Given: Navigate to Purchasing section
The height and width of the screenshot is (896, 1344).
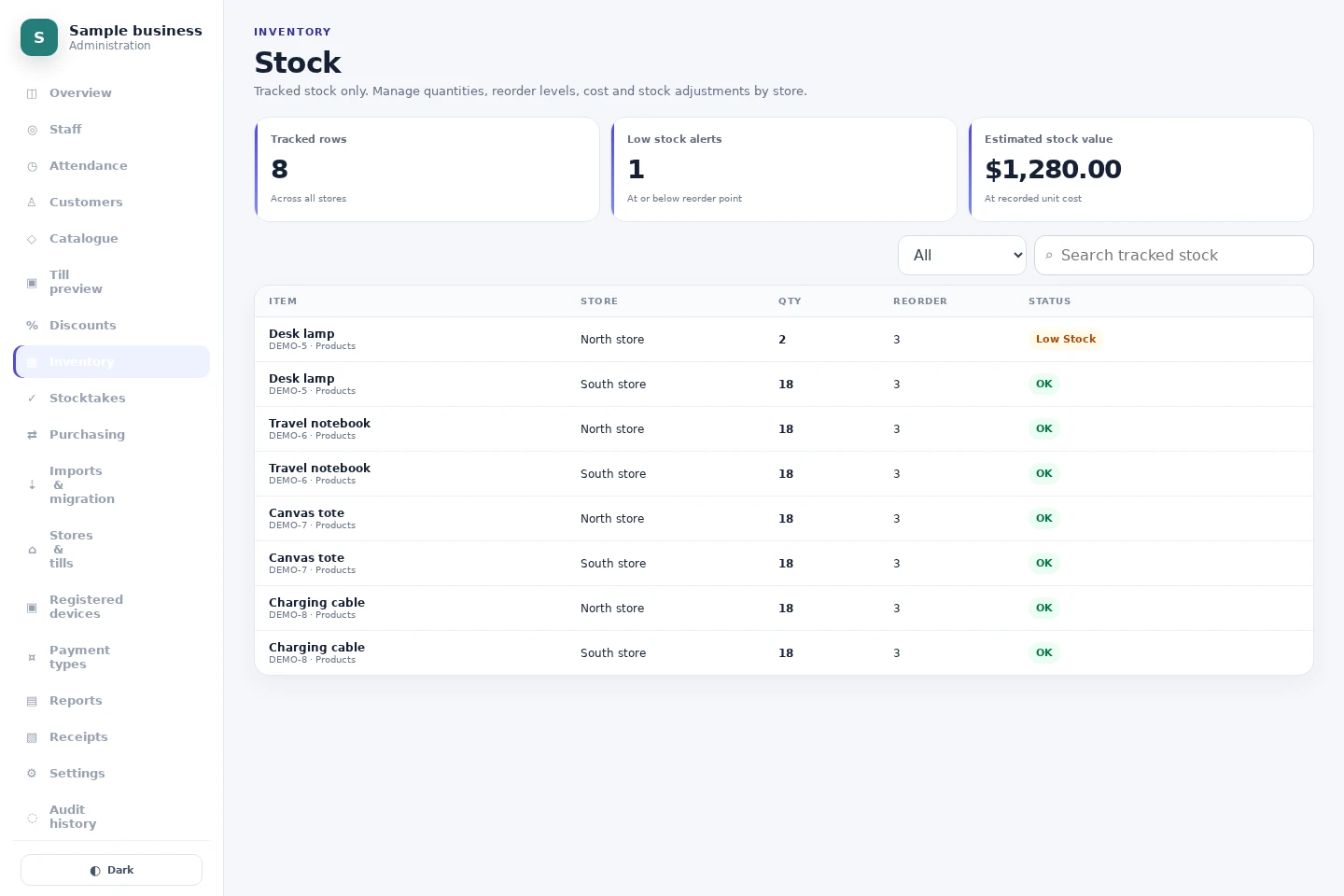Looking at the screenshot, I should pyautogui.click(x=112, y=435).
